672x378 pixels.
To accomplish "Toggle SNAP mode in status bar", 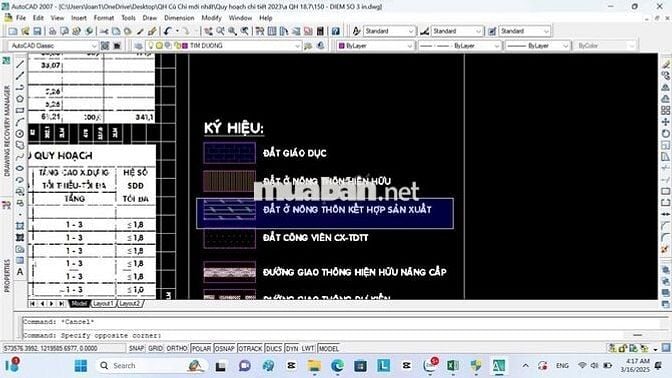I will coord(136,348).
